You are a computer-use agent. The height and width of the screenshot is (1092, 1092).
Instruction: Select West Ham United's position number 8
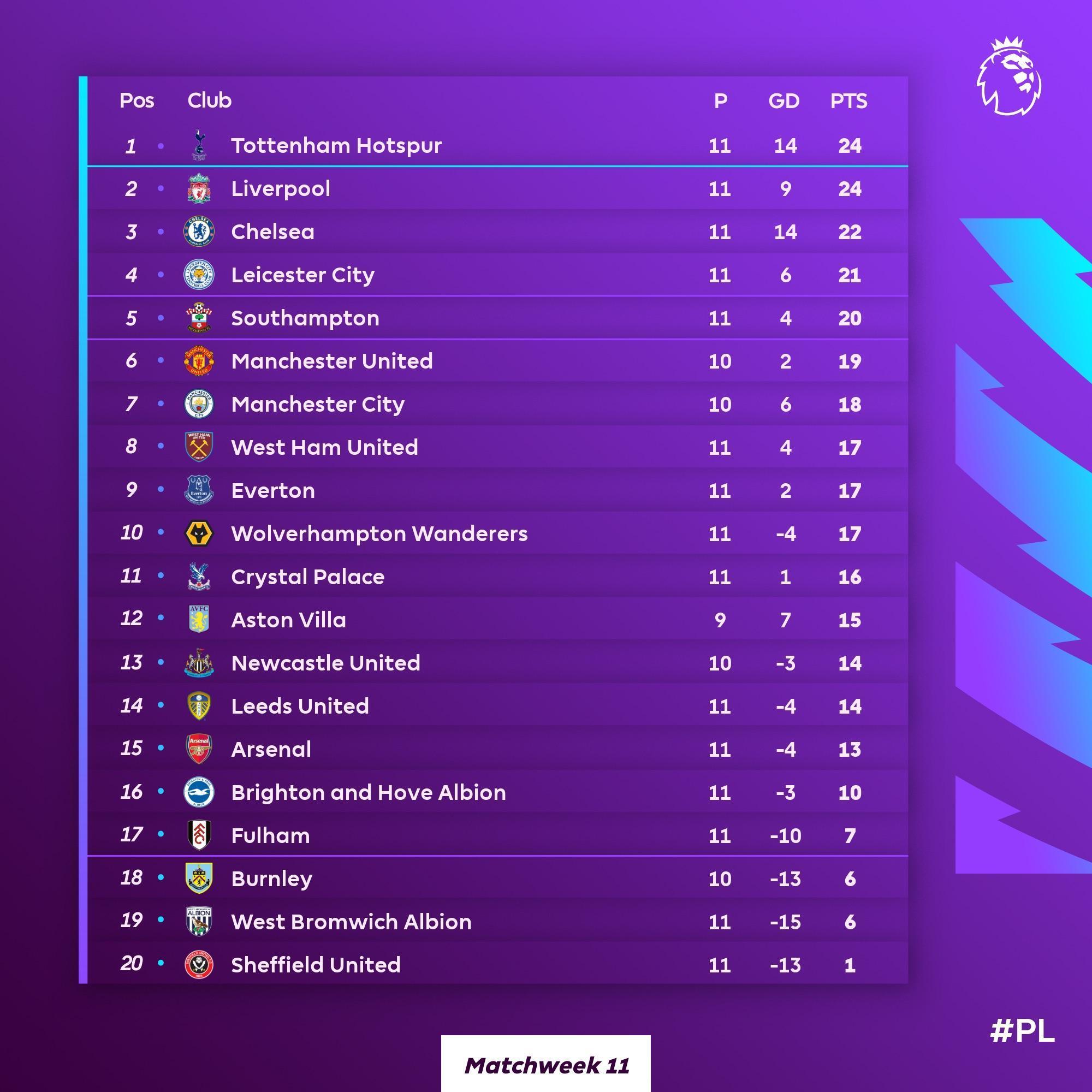click(131, 447)
